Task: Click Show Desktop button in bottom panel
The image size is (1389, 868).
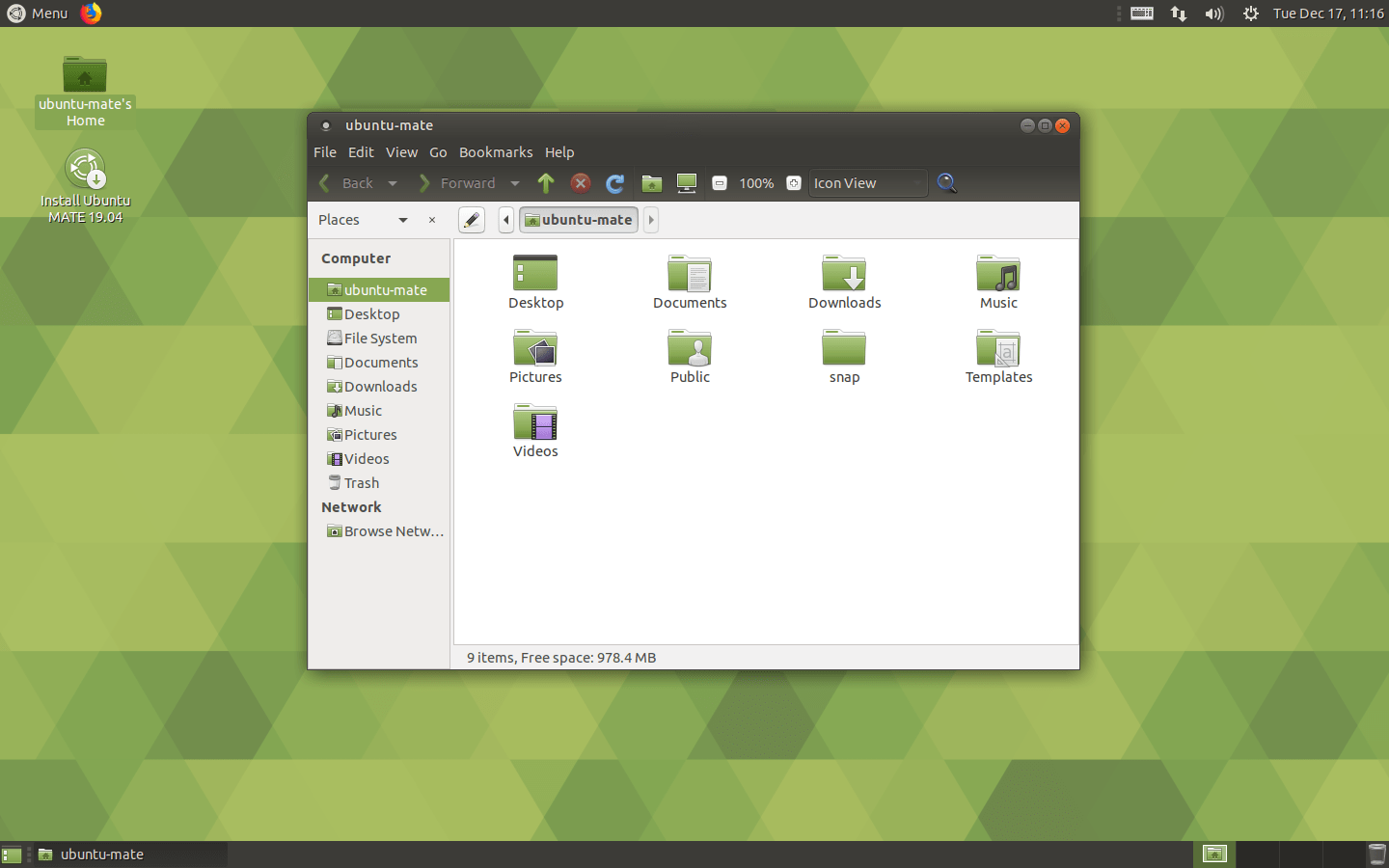Action: click(12, 854)
